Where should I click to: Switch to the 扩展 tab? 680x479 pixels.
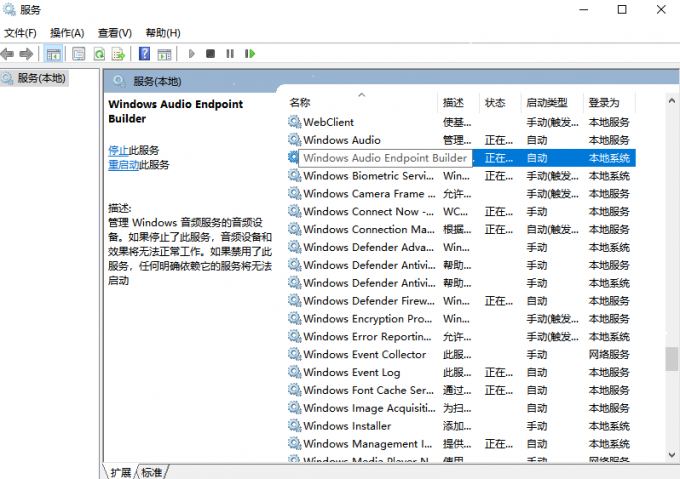120,472
